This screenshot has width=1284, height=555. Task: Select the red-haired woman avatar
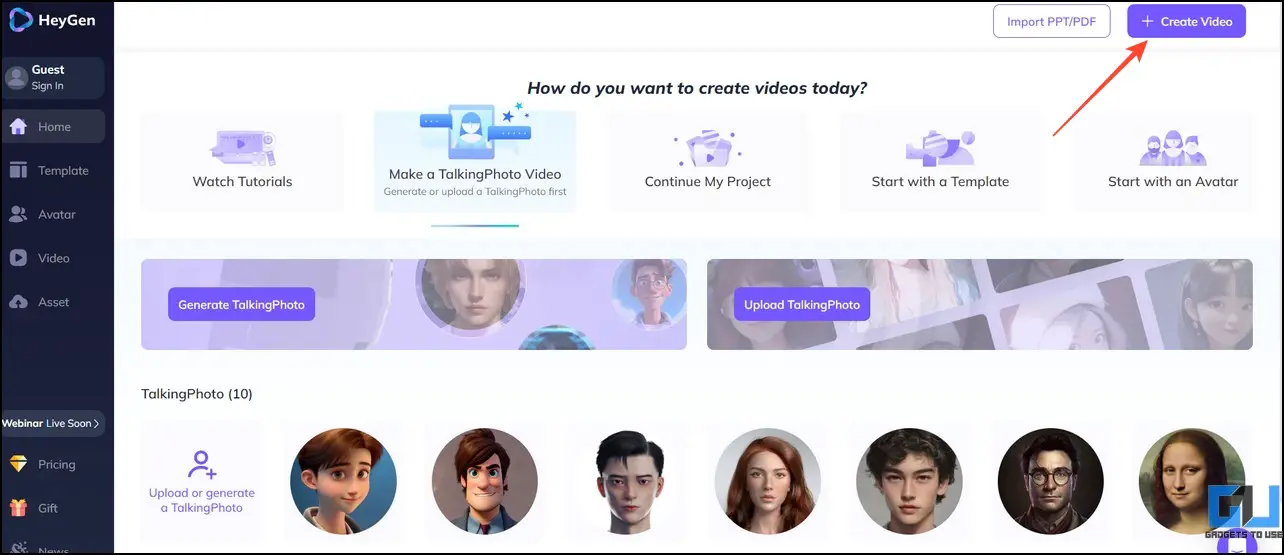pyautogui.click(x=768, y=482)
